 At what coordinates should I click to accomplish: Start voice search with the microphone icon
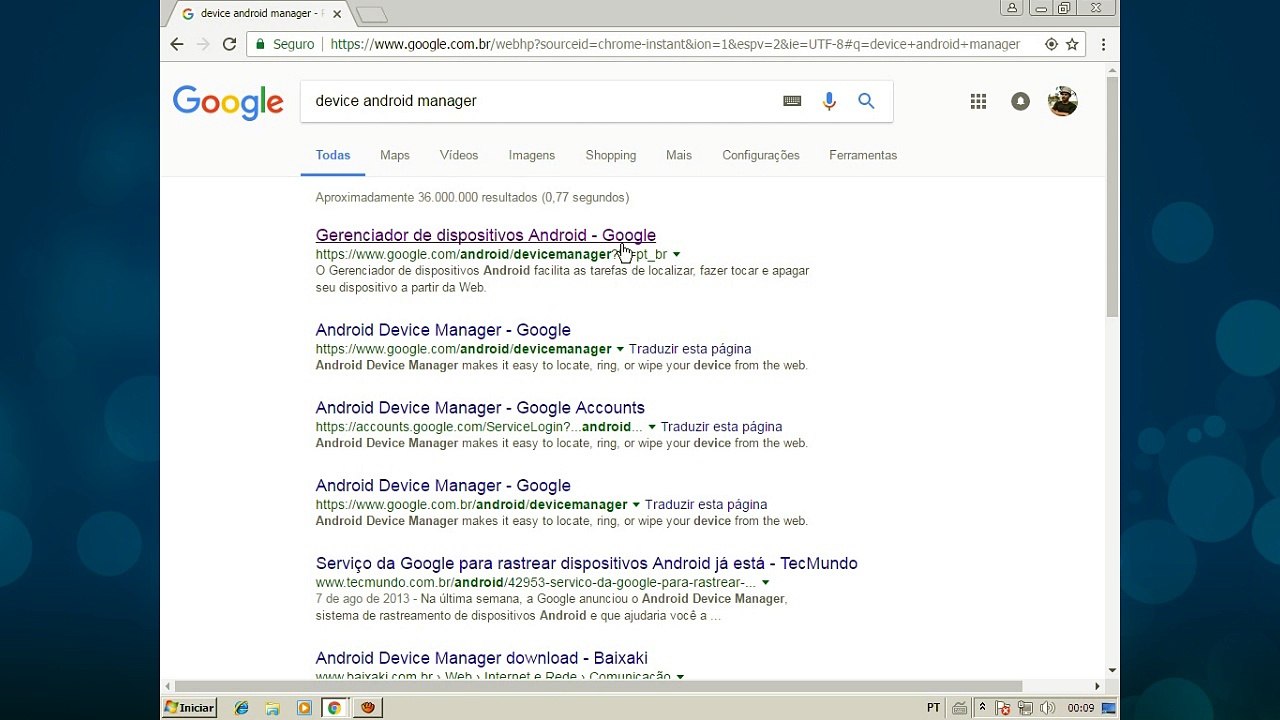click(829, 101)
